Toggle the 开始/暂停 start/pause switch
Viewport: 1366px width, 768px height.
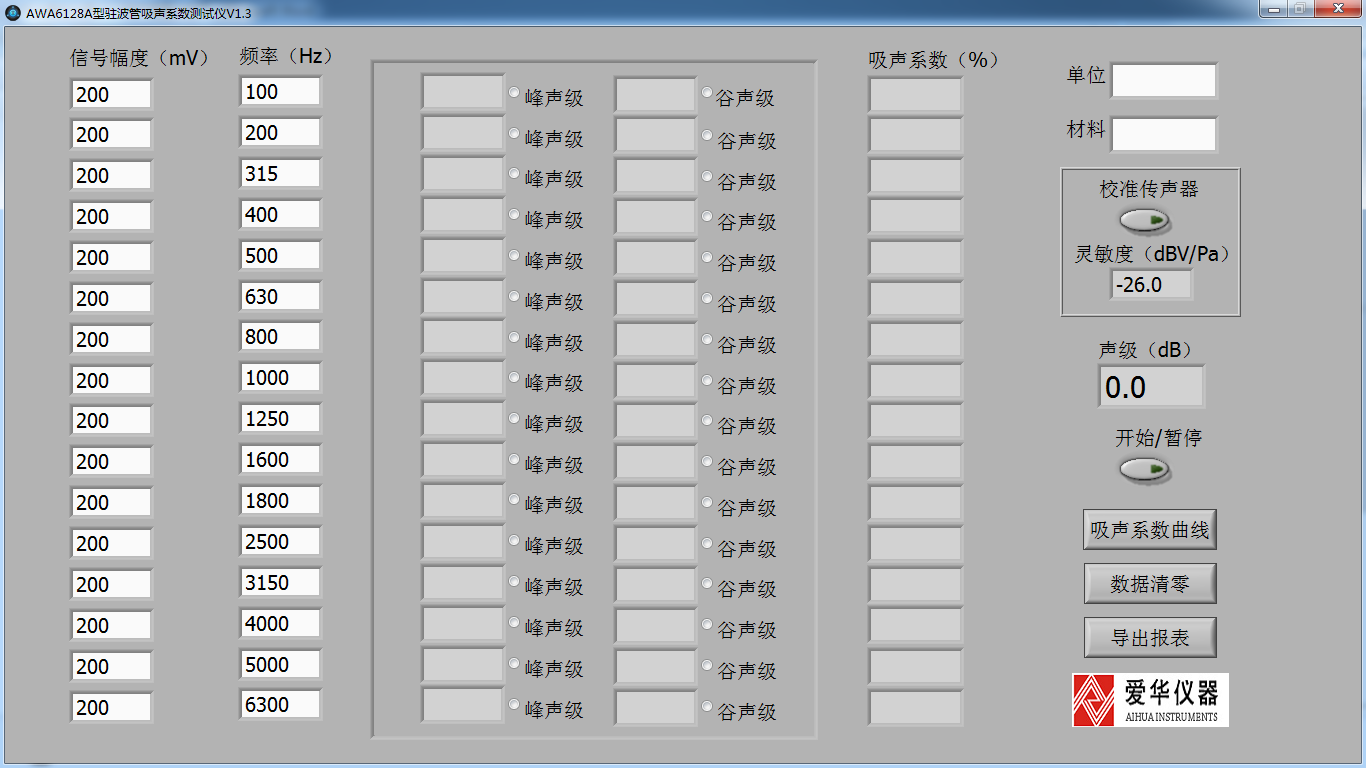pyautogui.click(x=1145, y=469)
